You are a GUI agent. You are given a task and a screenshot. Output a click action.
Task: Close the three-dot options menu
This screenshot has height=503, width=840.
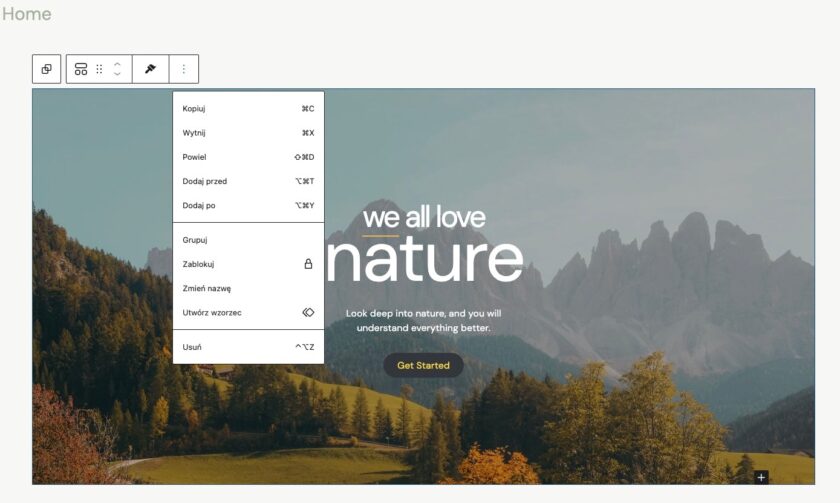[x=183, y=69]
